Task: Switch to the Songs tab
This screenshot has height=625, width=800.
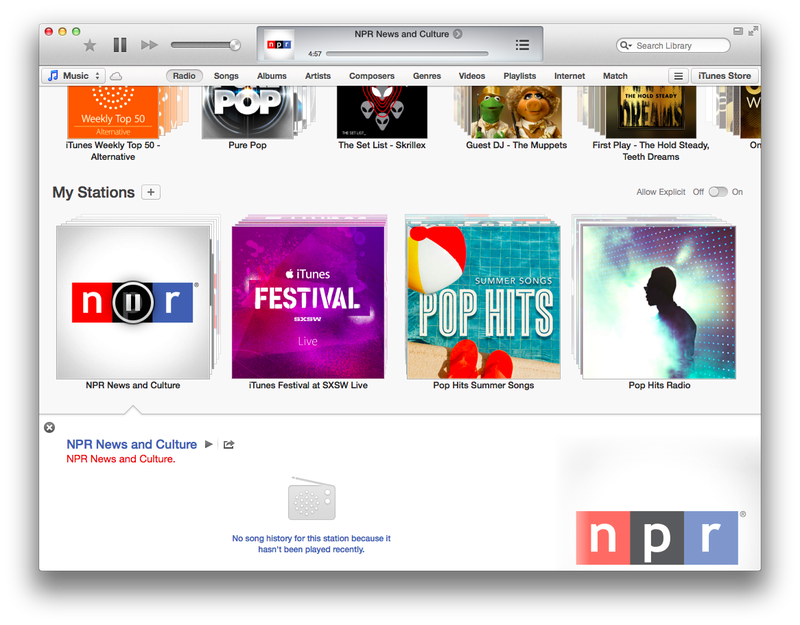Action: 226,76
